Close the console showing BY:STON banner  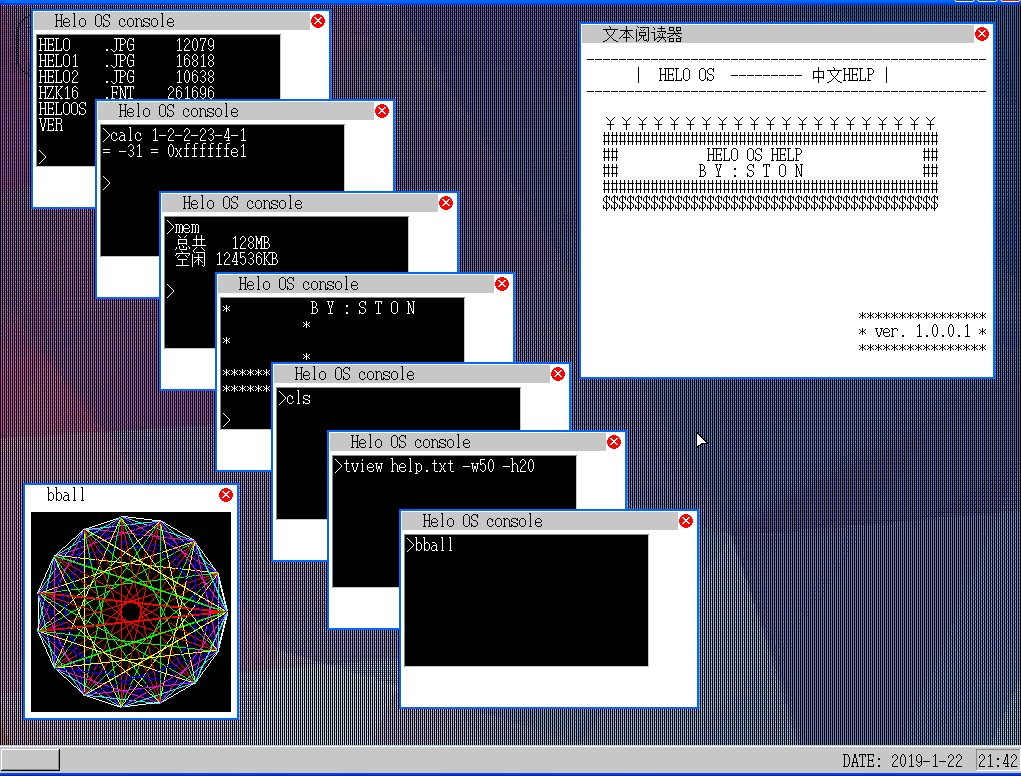click(x=502, y=284)
